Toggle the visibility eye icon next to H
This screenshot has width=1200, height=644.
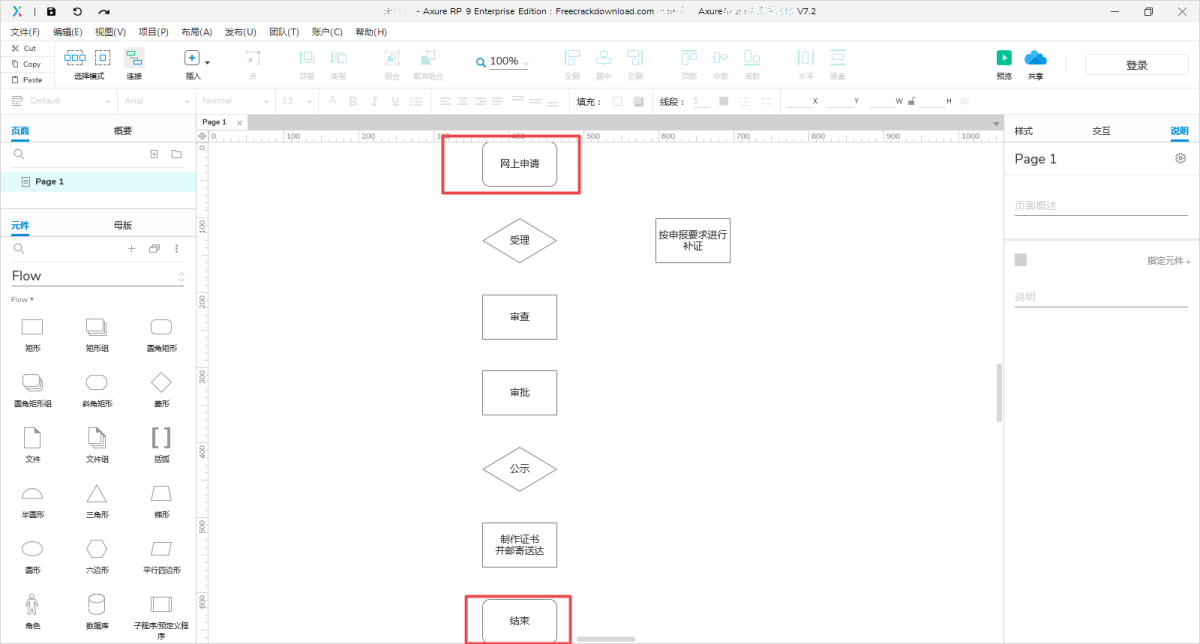coord(963,101)
